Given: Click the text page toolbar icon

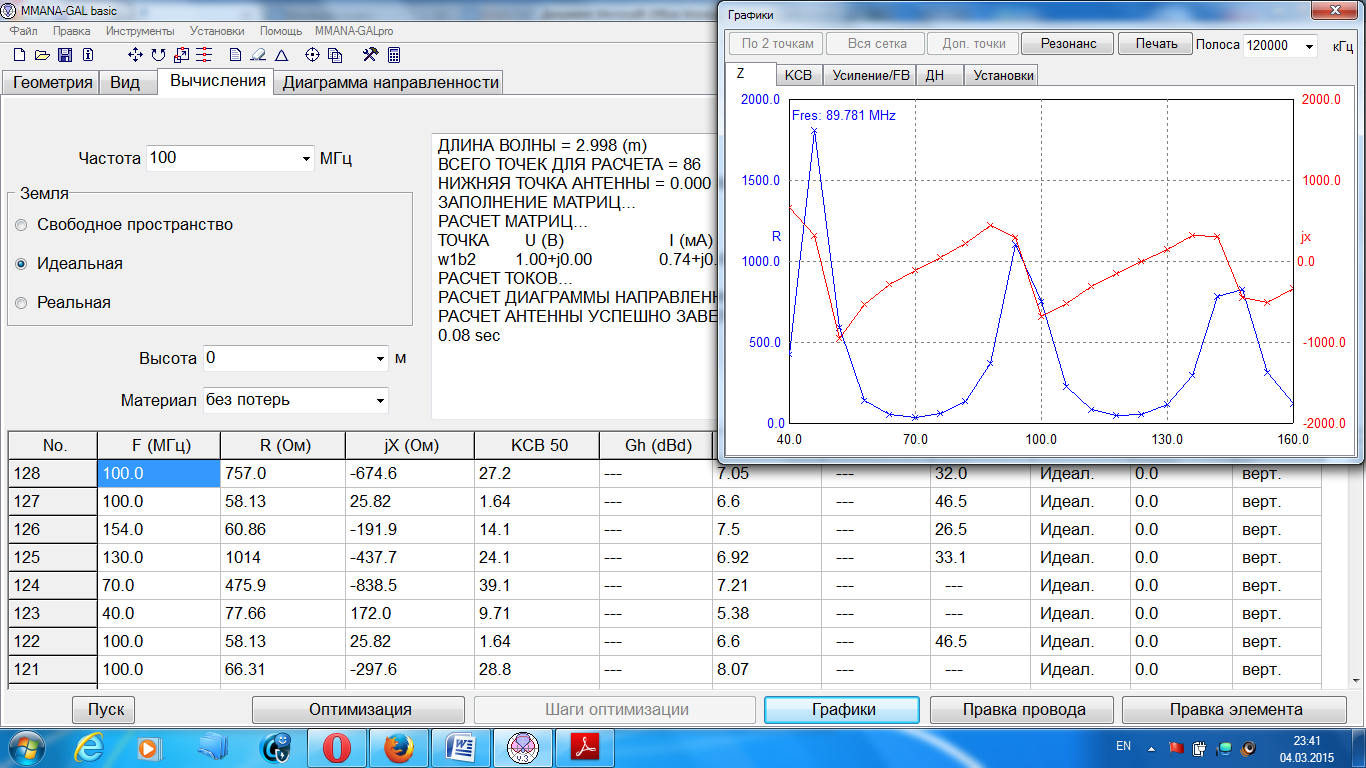Looking at the screenshot, I should pos(235,55).
